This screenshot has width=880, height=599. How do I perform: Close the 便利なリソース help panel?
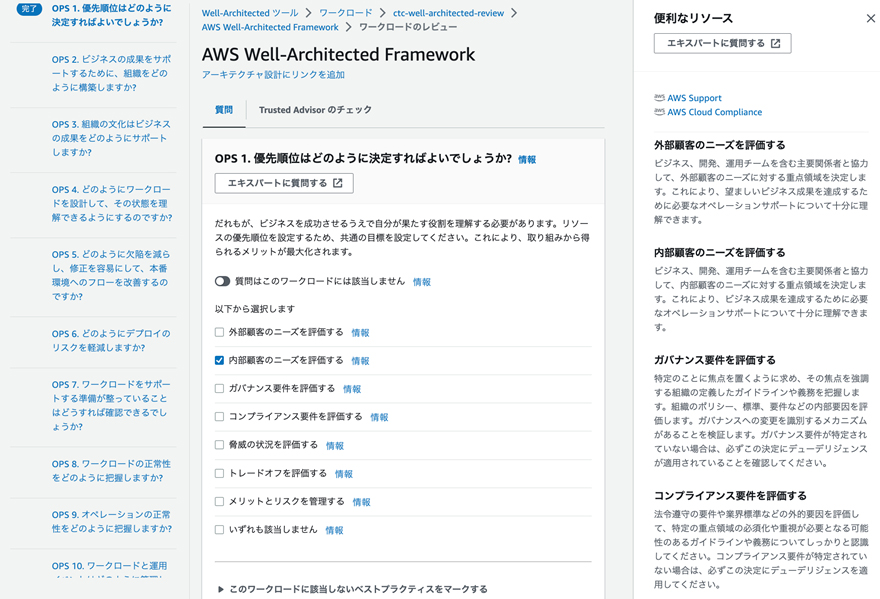click(870, 19)
